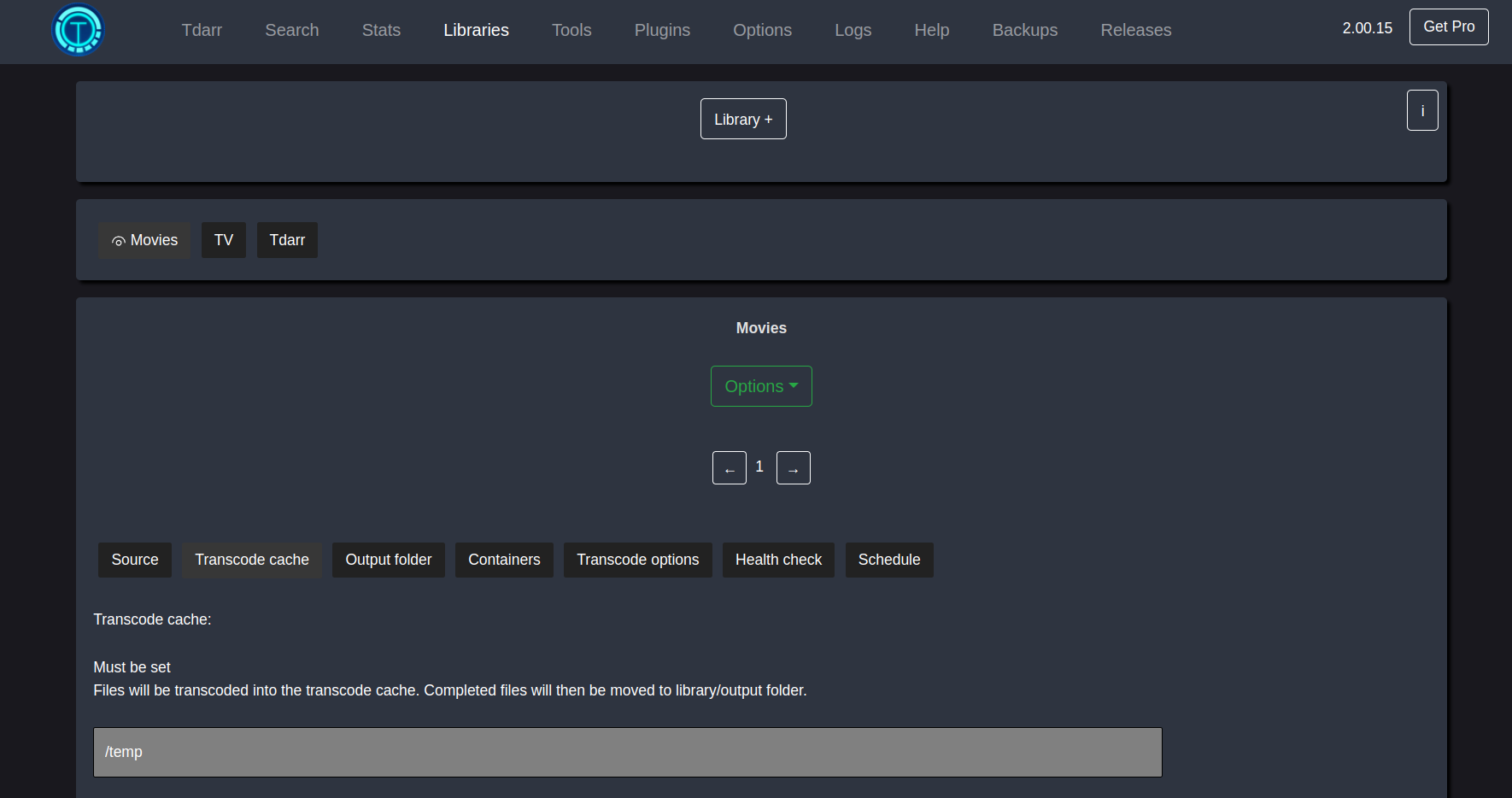Navigate to the Plugins page
This screenshot has height=798, width=1512.
[x=662, y=30]
